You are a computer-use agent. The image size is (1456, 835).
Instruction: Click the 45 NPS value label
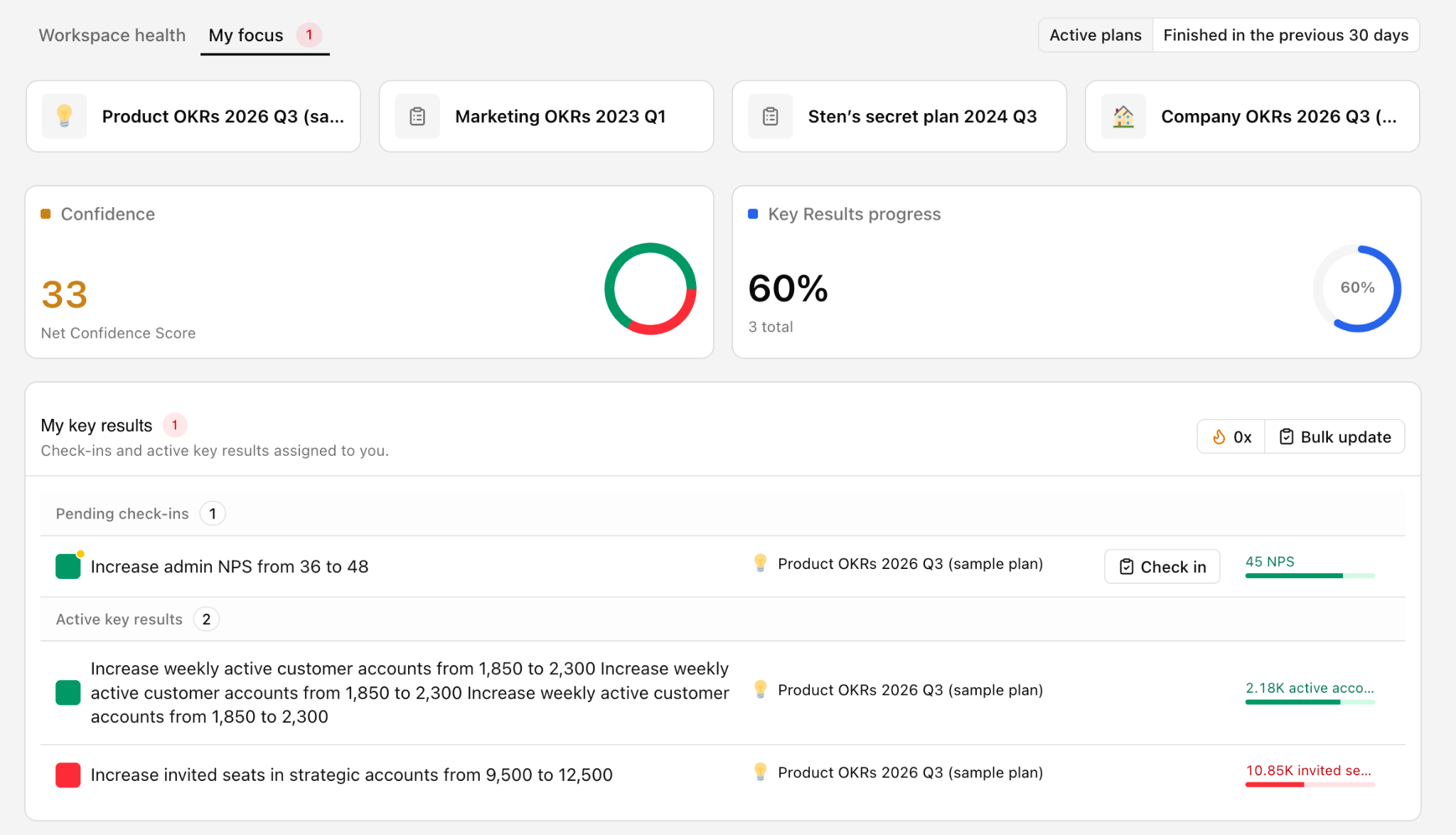point(1270,561)
